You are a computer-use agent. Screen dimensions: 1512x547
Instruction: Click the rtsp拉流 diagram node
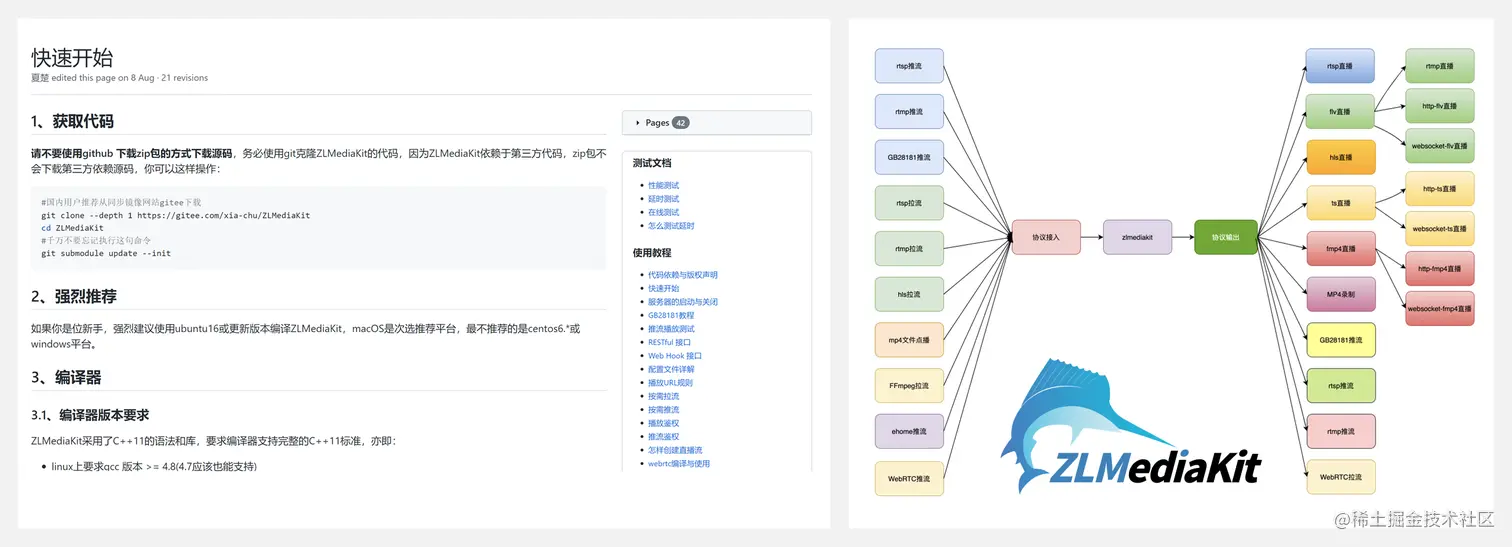coord(909,203)
